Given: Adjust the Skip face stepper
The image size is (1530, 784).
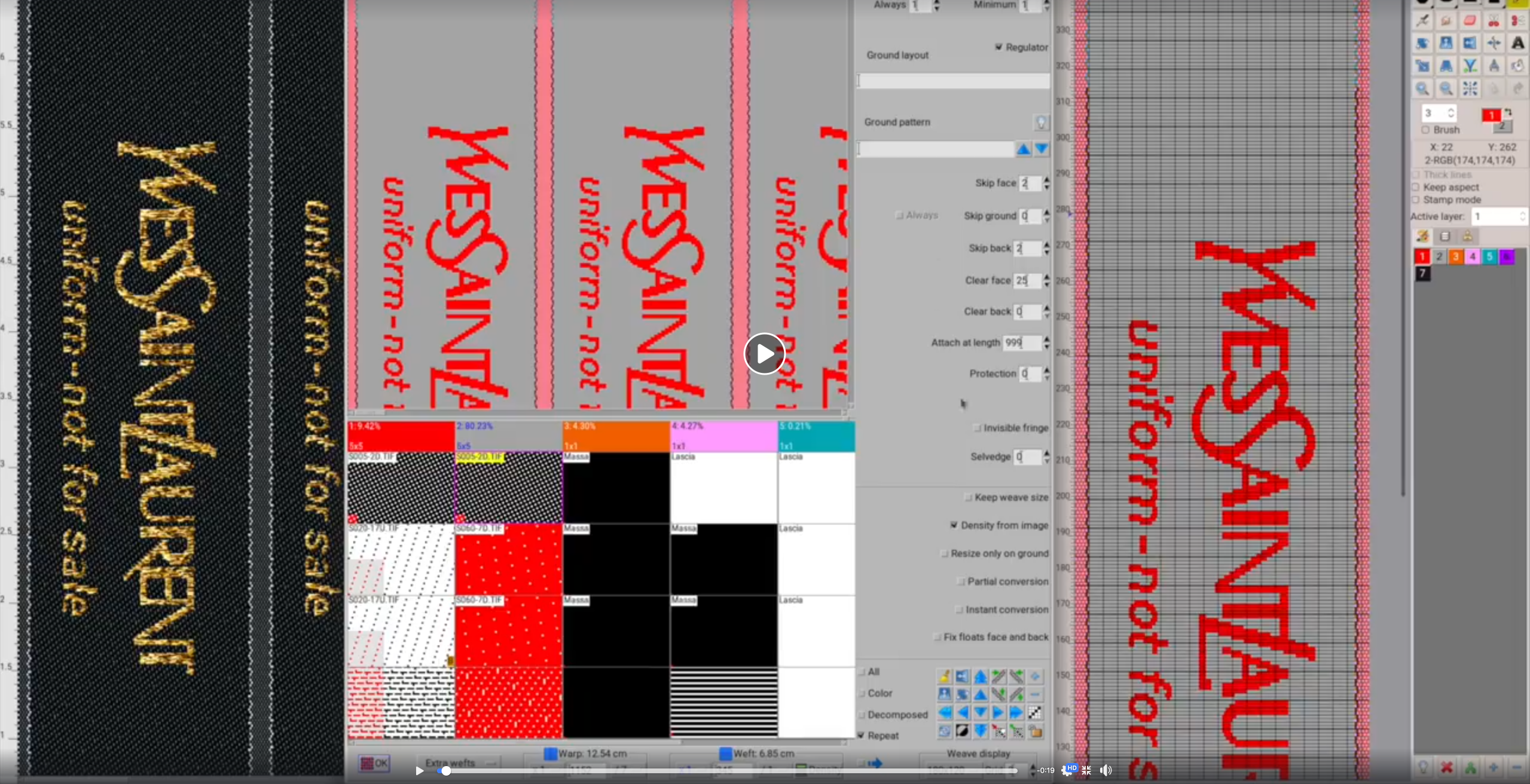Looking at the screenshot, I should point(1046,183).
